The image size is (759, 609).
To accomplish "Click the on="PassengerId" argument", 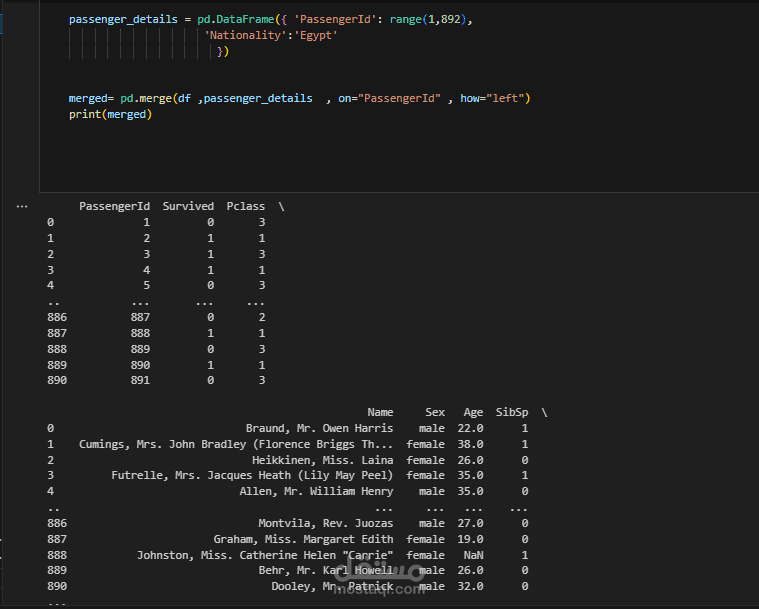I will click(390, 98).
